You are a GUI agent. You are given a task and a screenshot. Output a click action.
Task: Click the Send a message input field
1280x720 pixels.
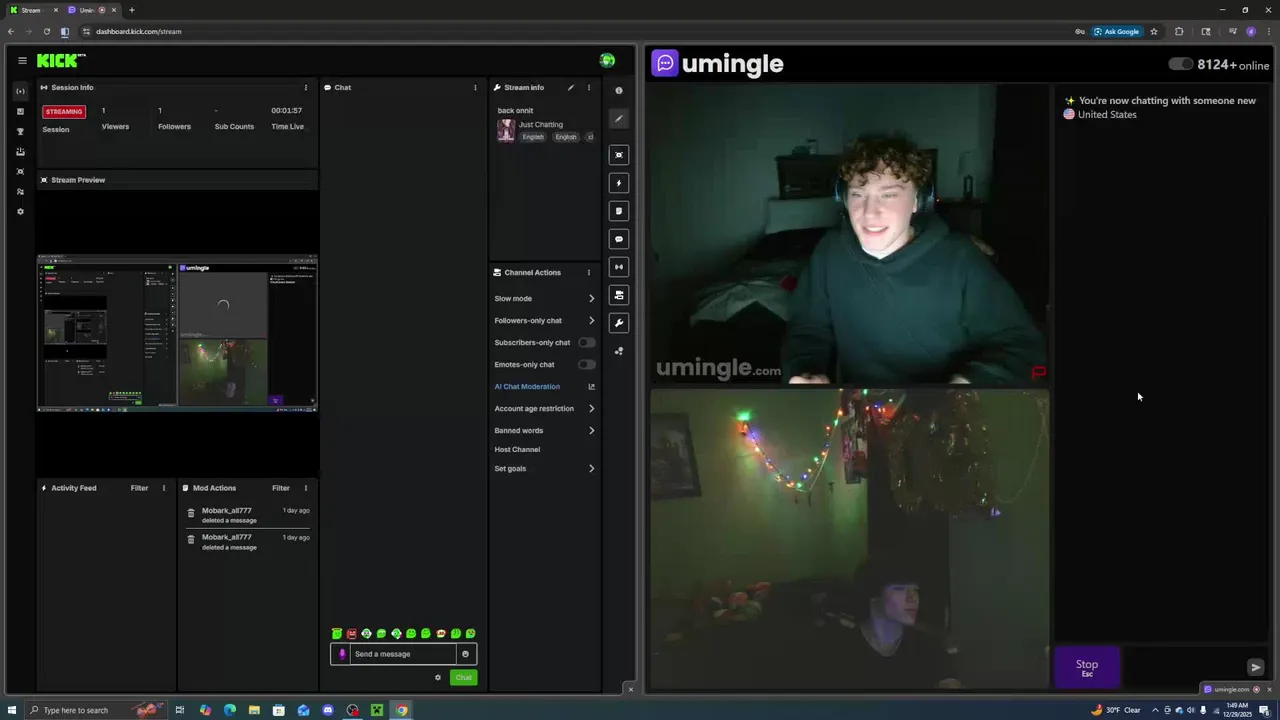point(403,654)
